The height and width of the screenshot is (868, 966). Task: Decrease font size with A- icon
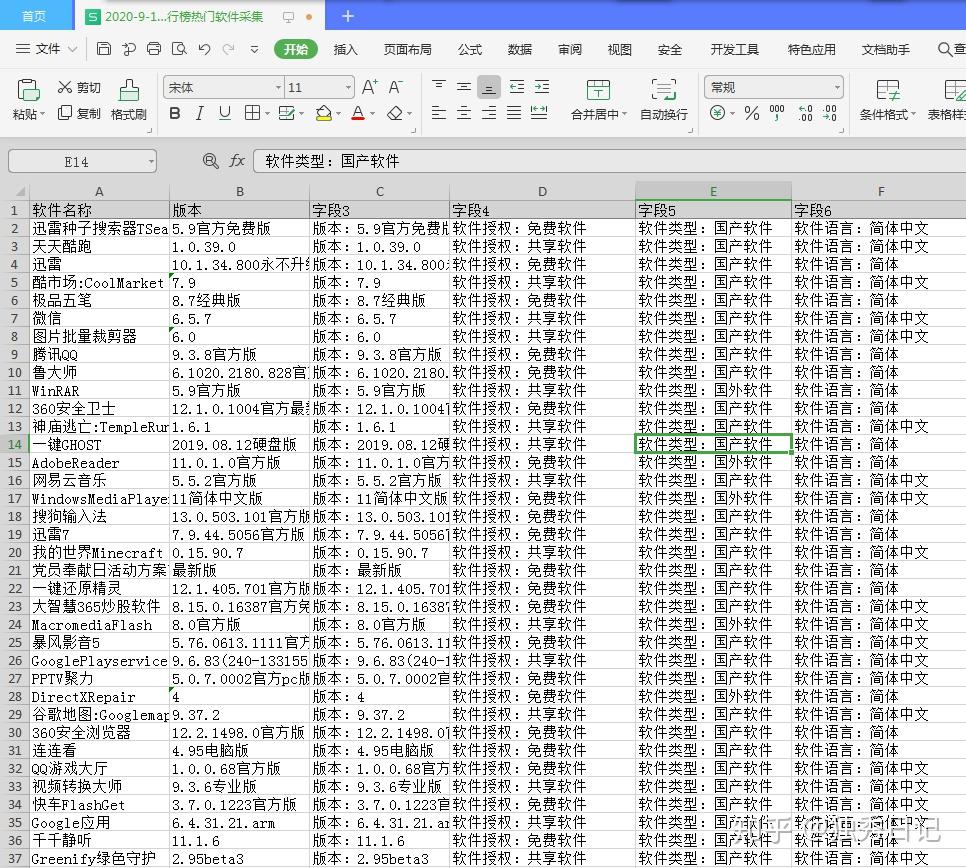coord(396,87)
